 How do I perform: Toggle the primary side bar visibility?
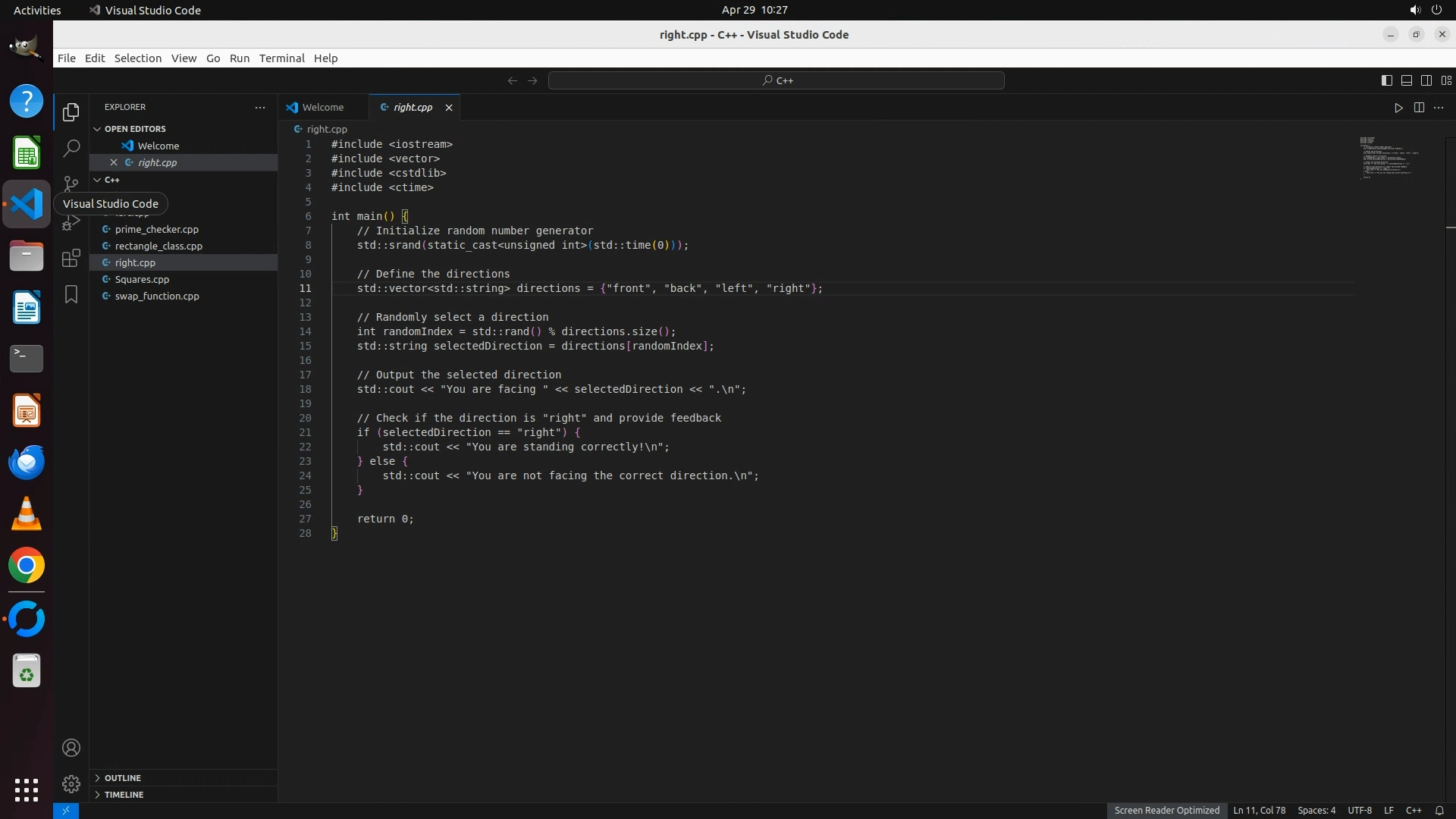(x=1386, y=80)
